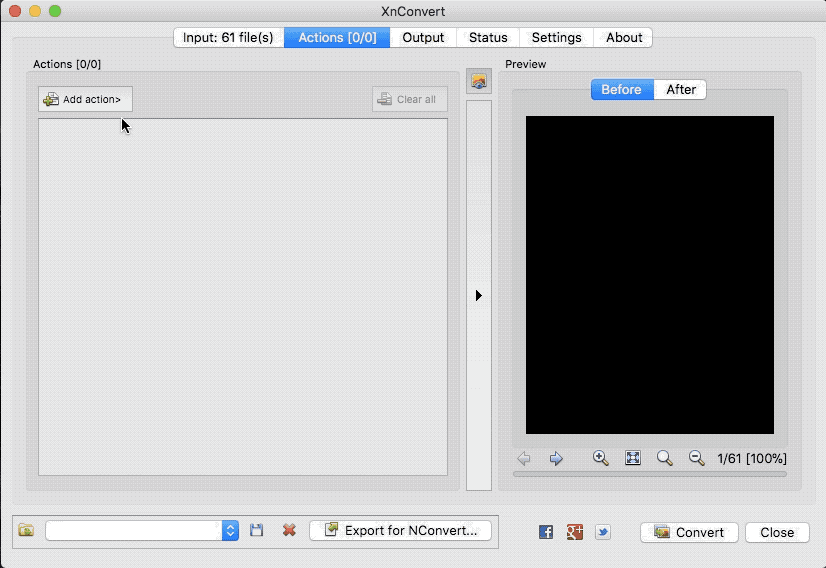Delete the script with the red X
The height and width of the screenshot is (568, 826).
pos(289,530)
